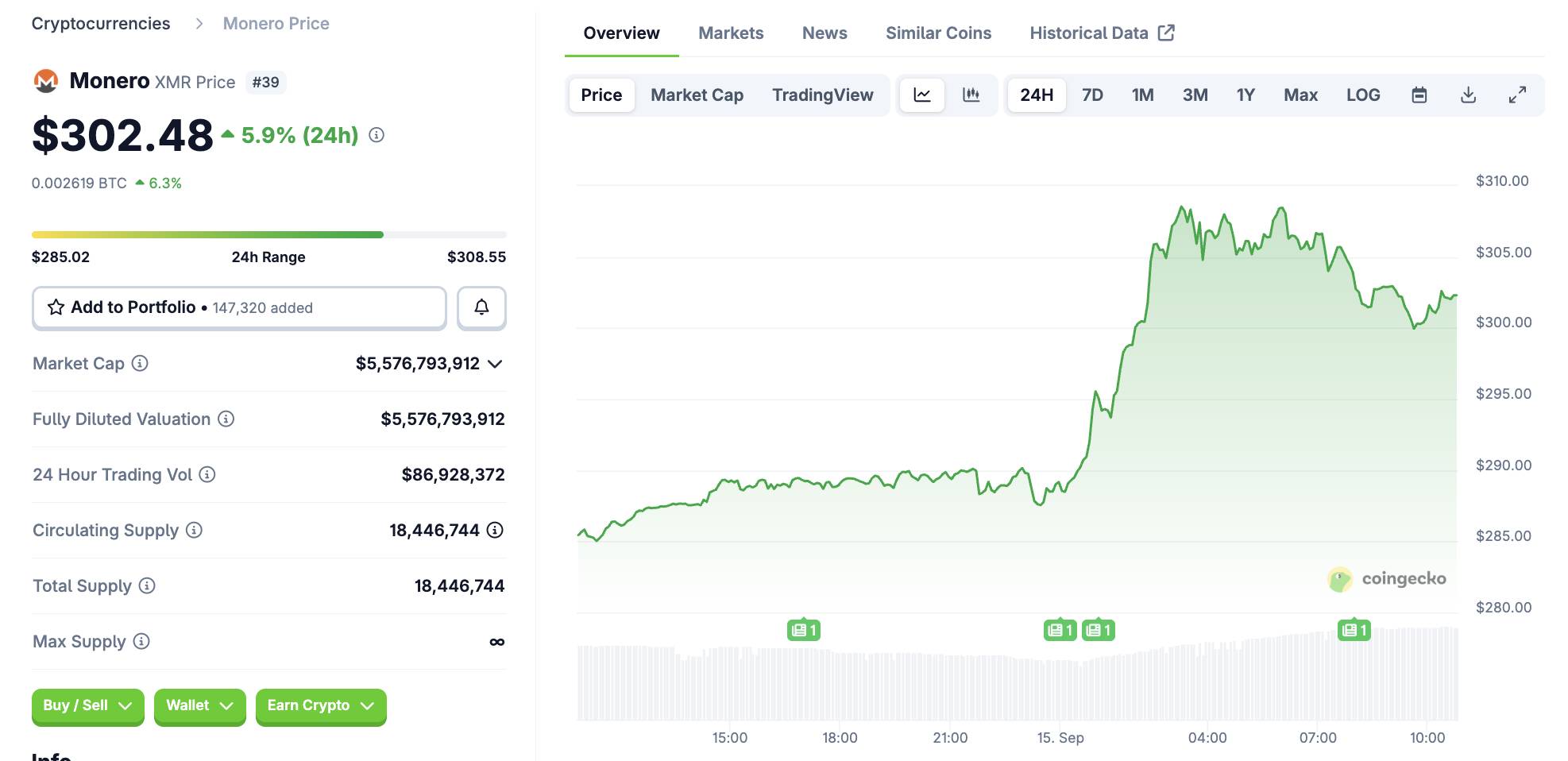Select the Max time range
This screenshot has width=1568, height=761.
[x=1300, y=95]
